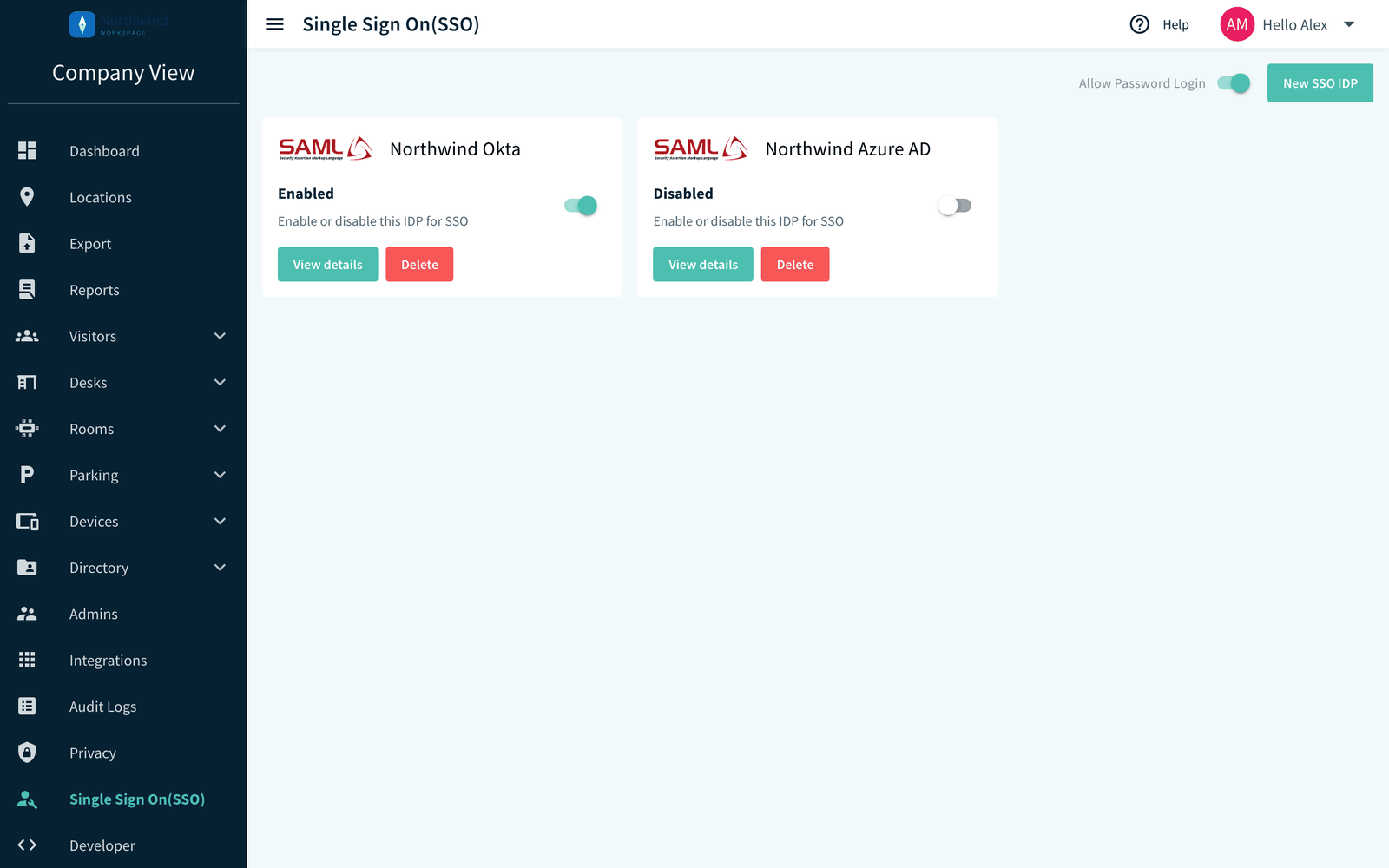The image size is (1389, 868).
Task: Click the Privacy shield icon
Action: pos(27,753)
